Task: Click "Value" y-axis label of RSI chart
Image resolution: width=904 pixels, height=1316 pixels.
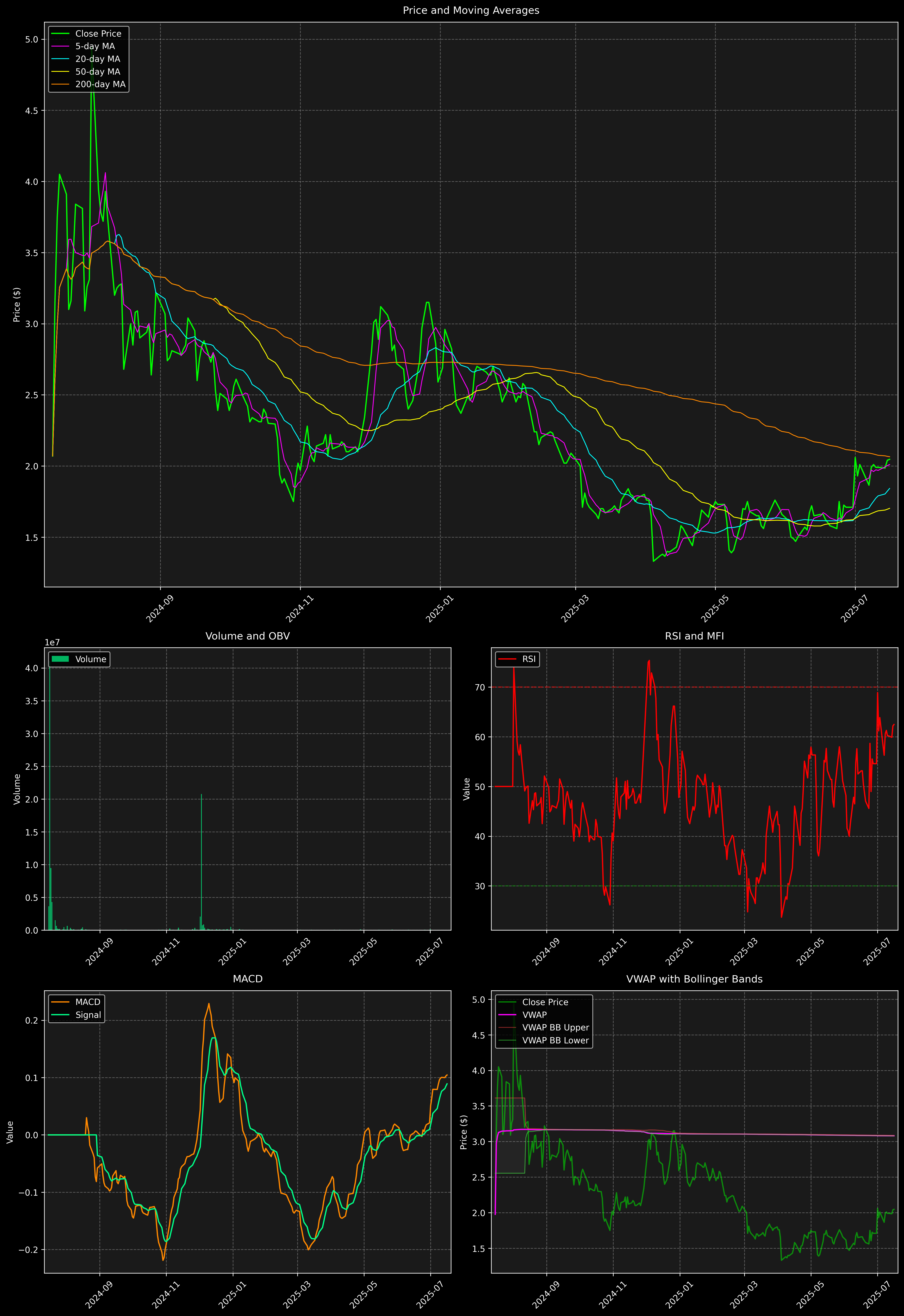Action: point(467,789)
